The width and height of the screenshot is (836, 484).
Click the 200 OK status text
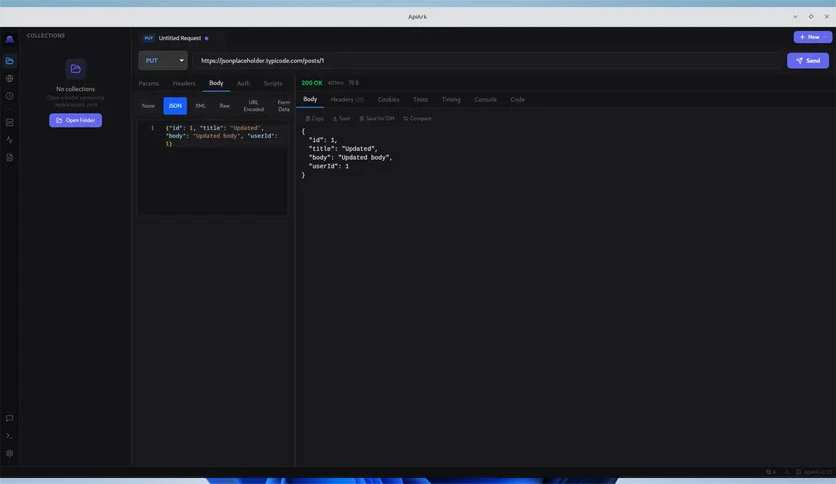pos(312,83)
